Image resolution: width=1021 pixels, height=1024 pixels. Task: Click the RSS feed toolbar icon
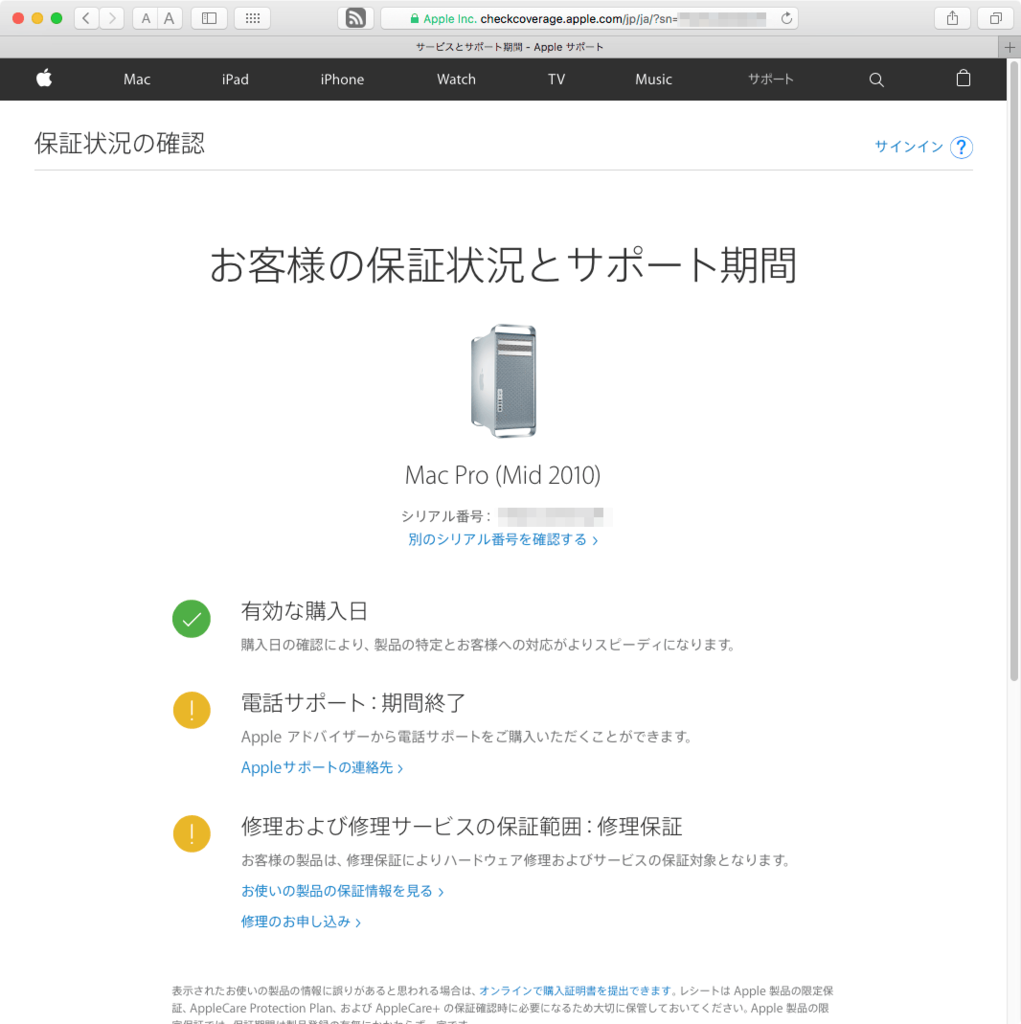355,18
